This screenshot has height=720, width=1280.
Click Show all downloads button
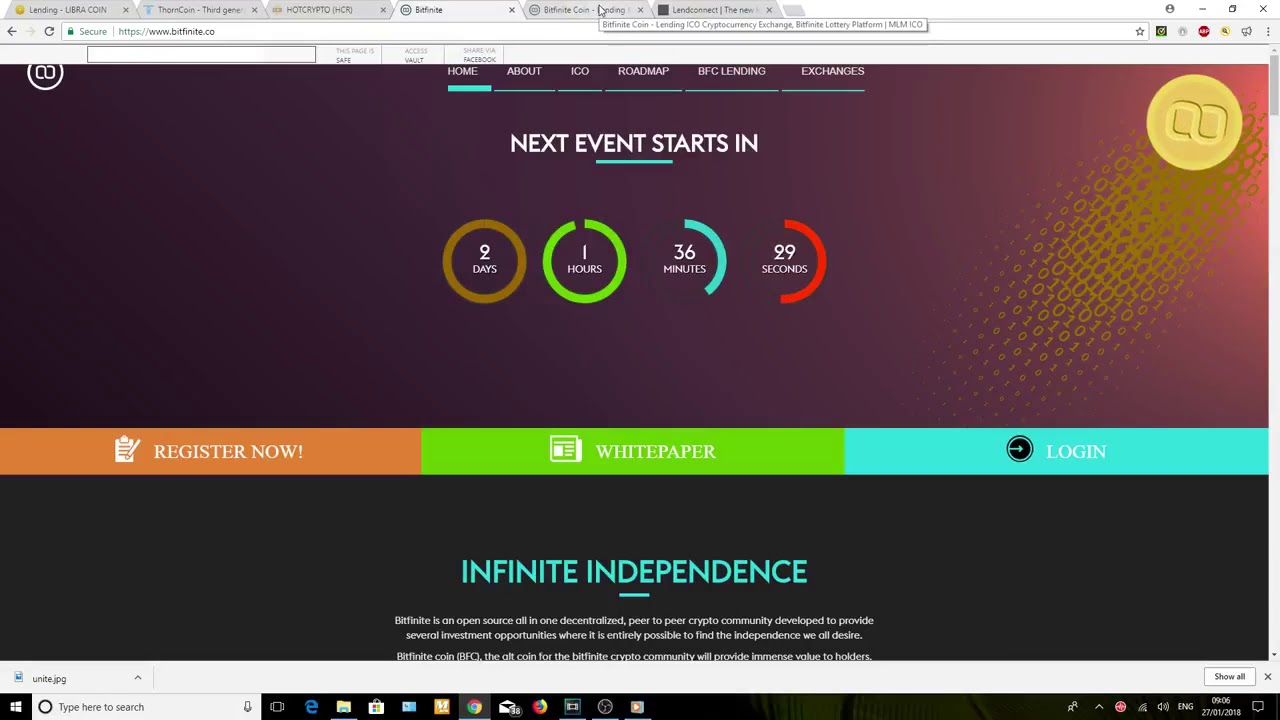click(x=1229, y=677)
